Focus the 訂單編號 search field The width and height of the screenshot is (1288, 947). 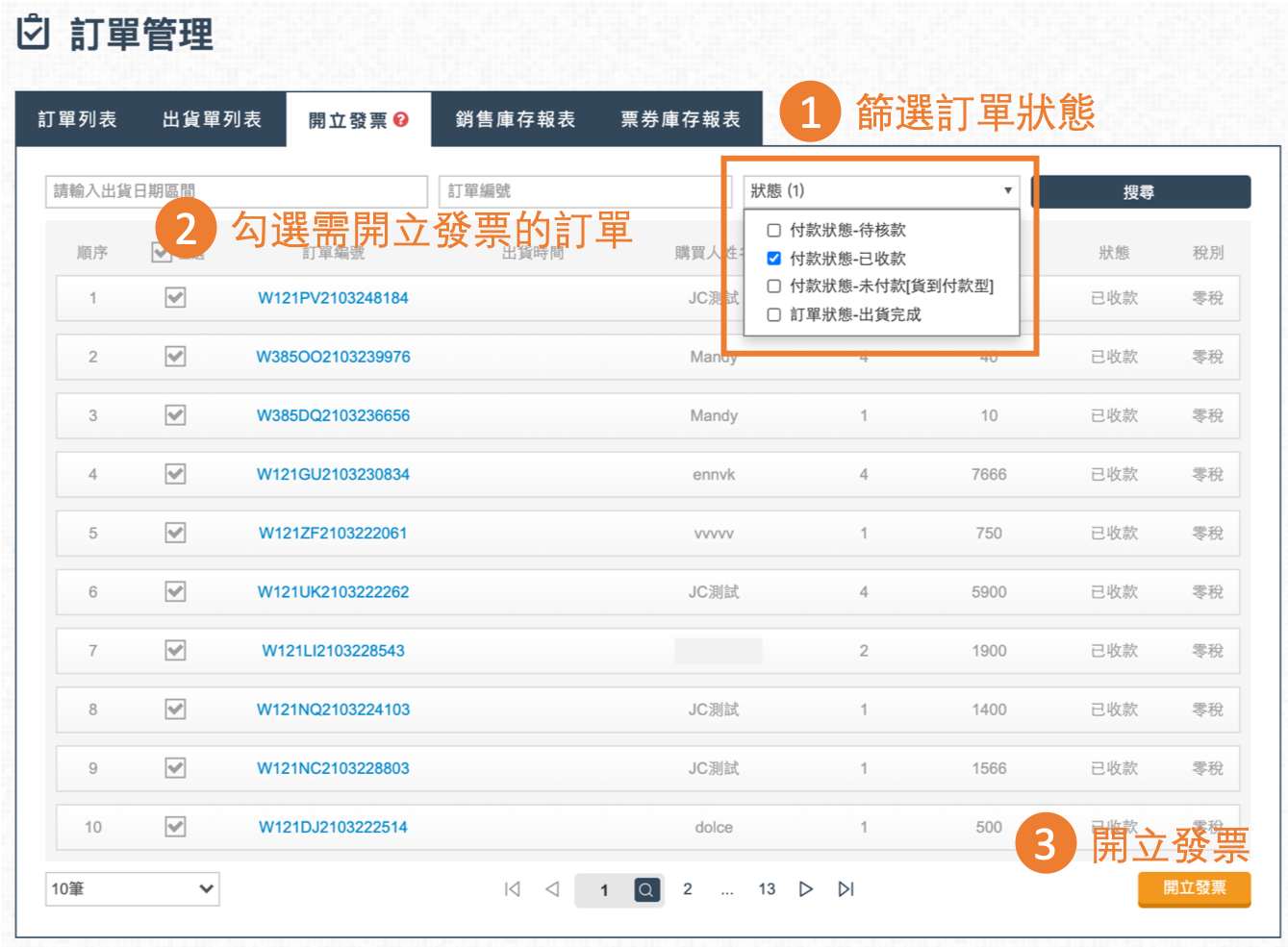(585, 191)
